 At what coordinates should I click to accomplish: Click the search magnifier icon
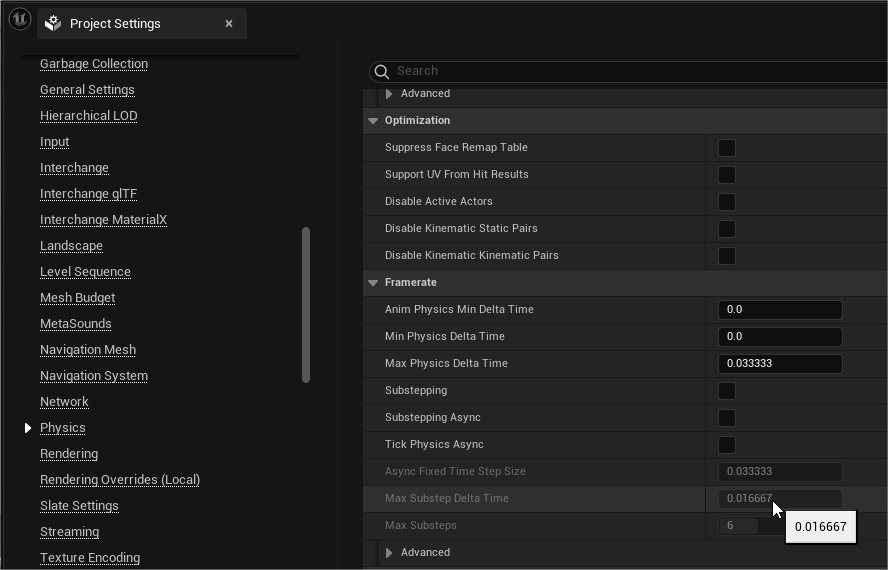tap(381, 71)
